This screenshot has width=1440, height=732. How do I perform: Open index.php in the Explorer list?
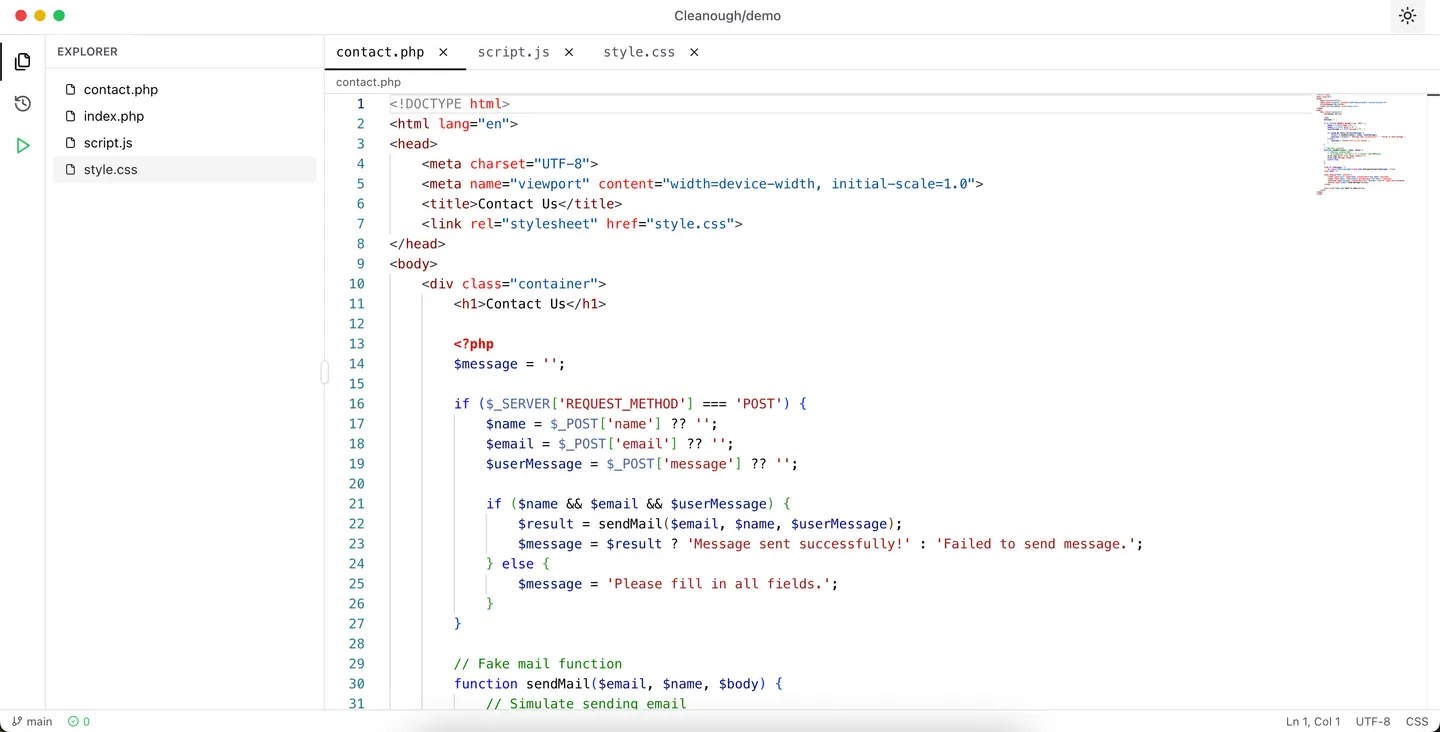pos(184,116)
